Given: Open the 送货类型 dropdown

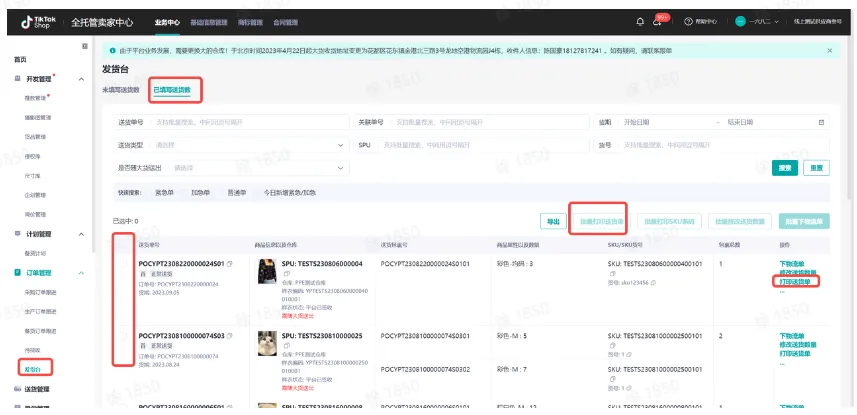Looking at the screenshot, I should pyautogui.click(x=230, y=145).
